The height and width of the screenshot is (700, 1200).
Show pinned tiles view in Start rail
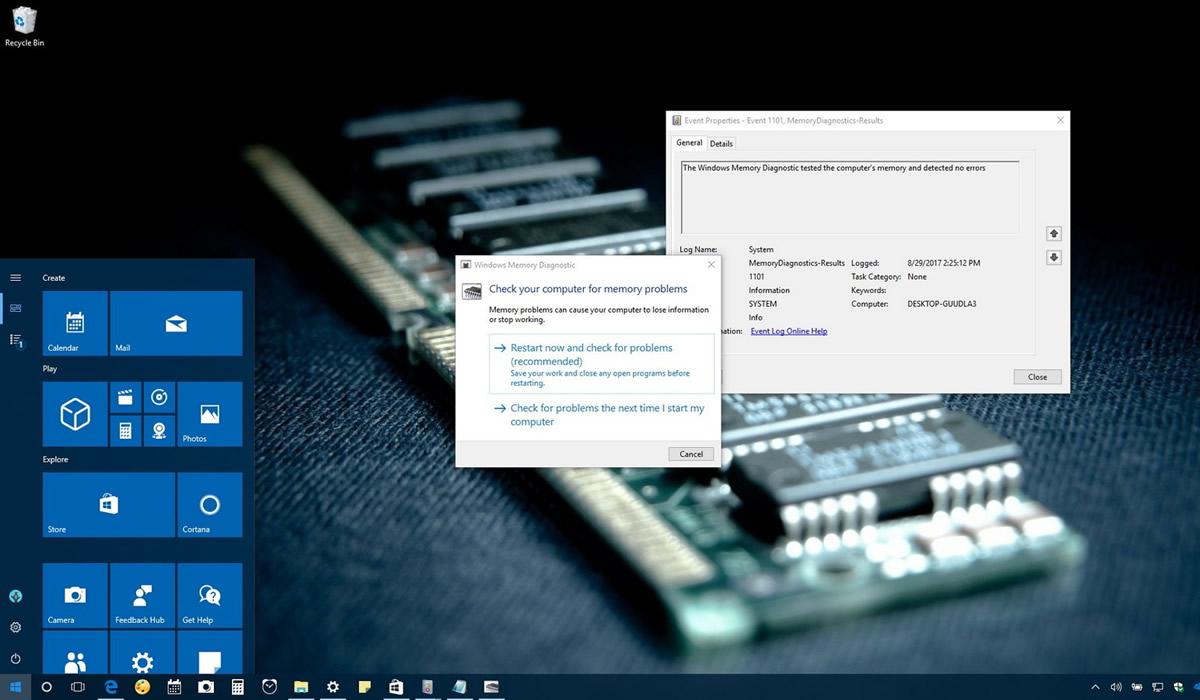pos(15,308)
